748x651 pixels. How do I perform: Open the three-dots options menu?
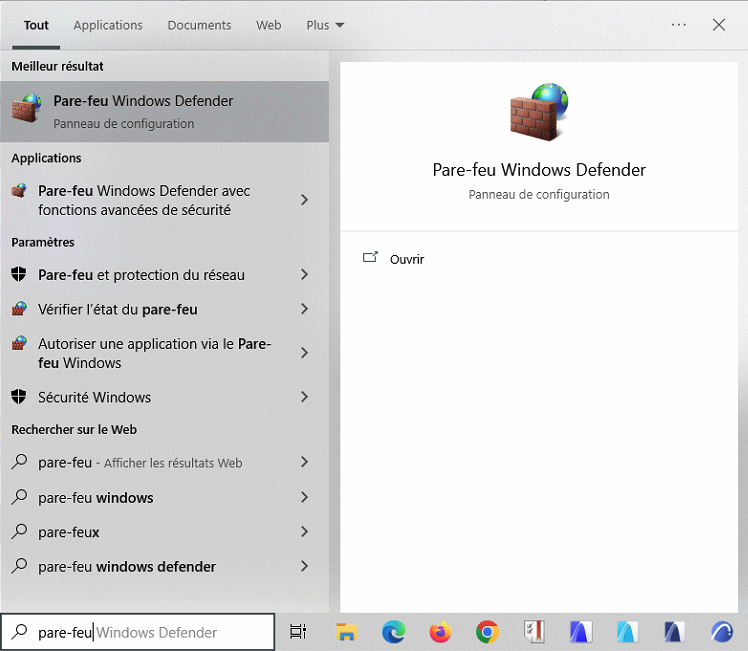pyautogui.click(x=678, y=25)
